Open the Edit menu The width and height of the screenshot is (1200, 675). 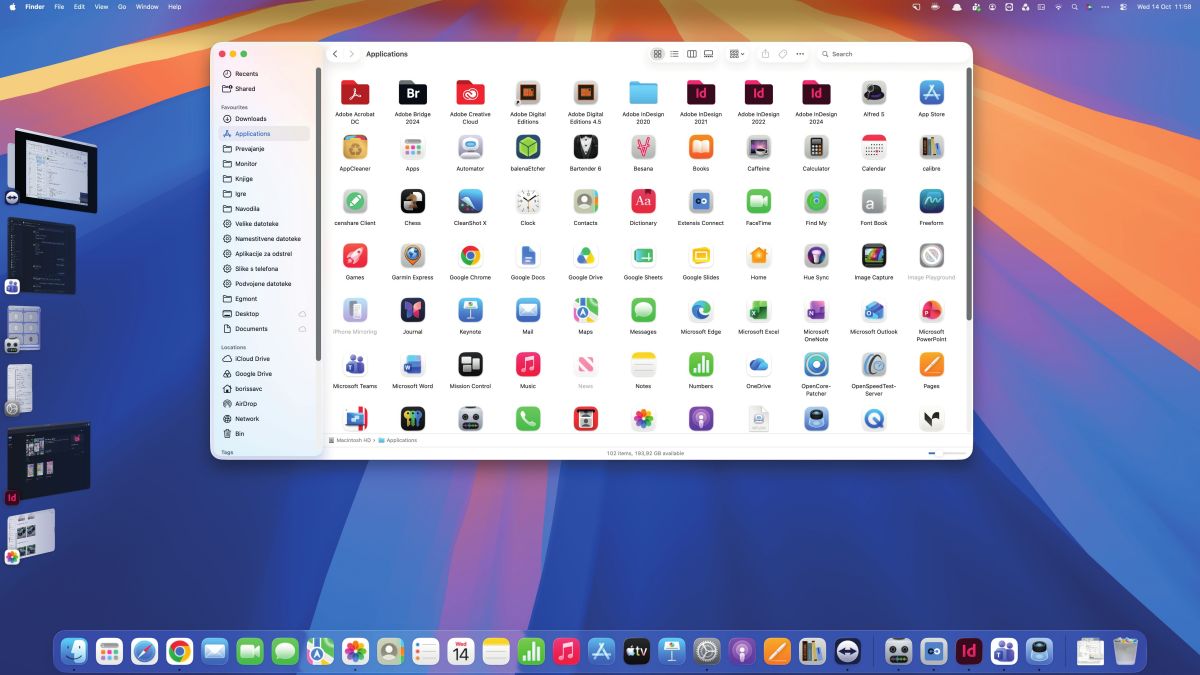(x=79, y=6)
